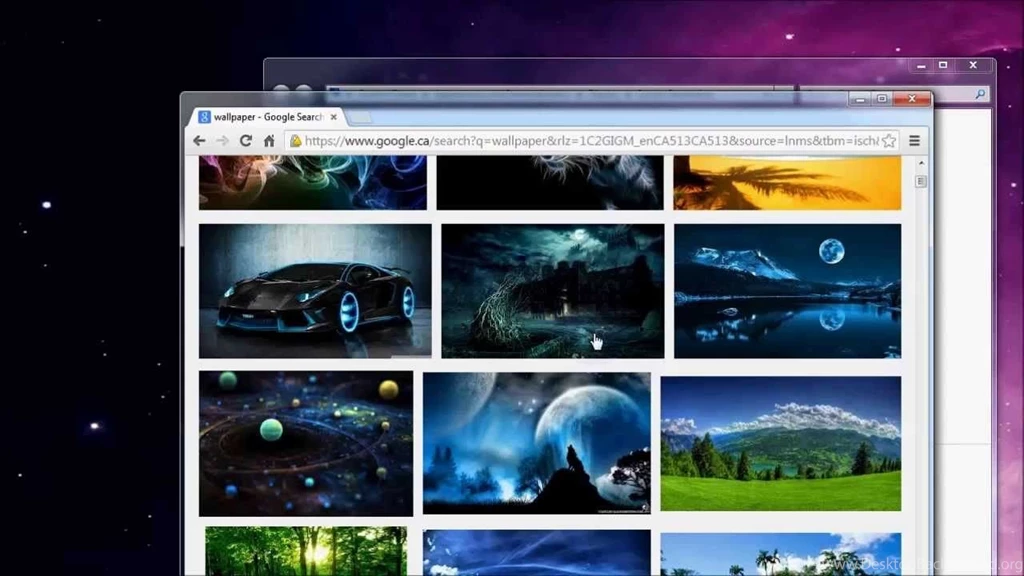
Task: Open the Chrome menu
Action: [916, 140]
